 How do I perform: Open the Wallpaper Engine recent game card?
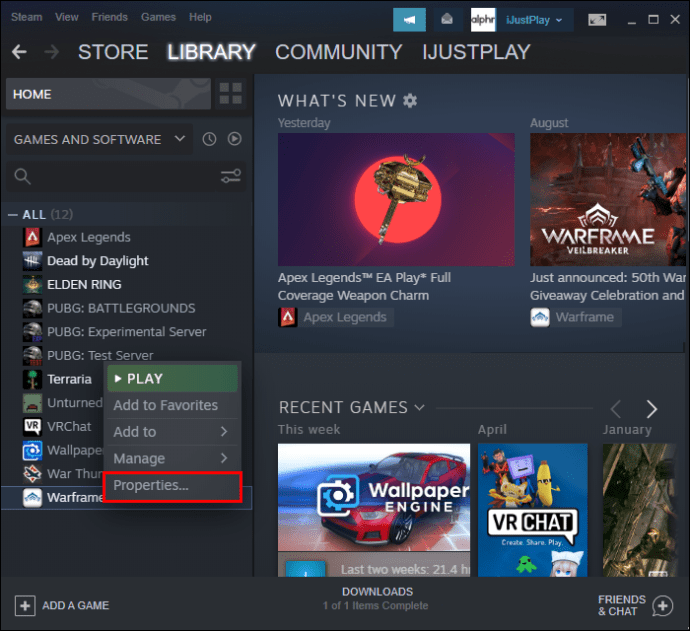click(x=374, y=510)
